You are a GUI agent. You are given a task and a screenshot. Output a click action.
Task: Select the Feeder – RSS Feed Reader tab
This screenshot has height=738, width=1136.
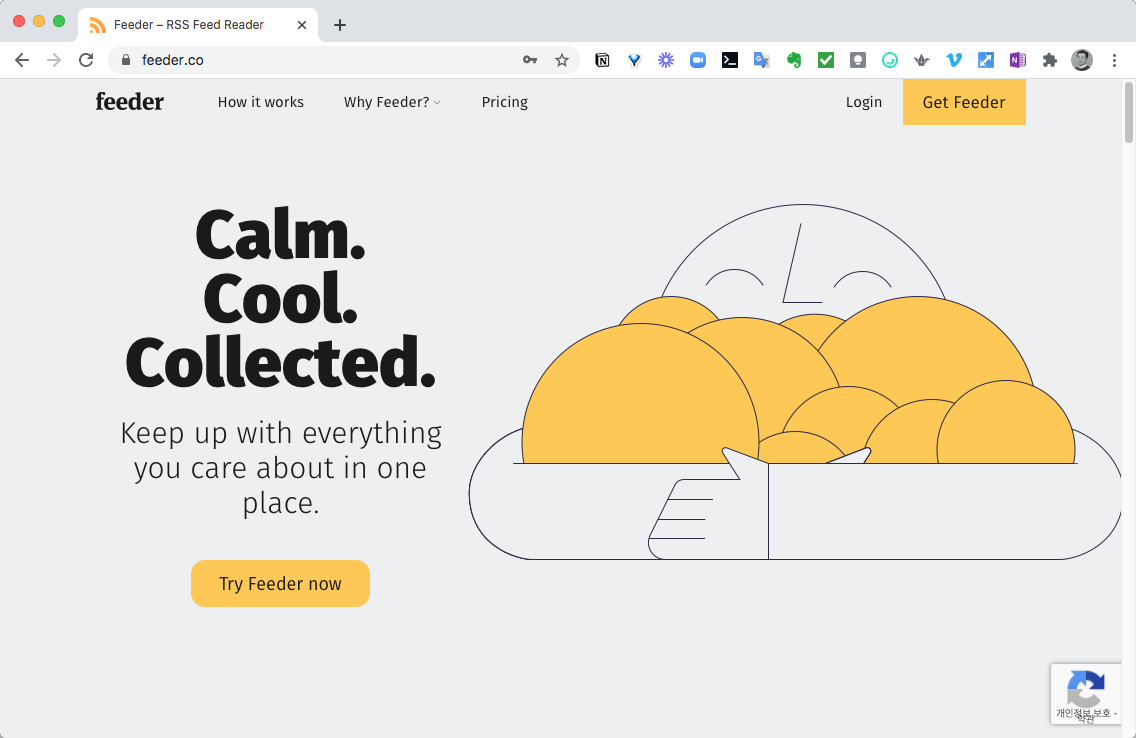point(198,25)
